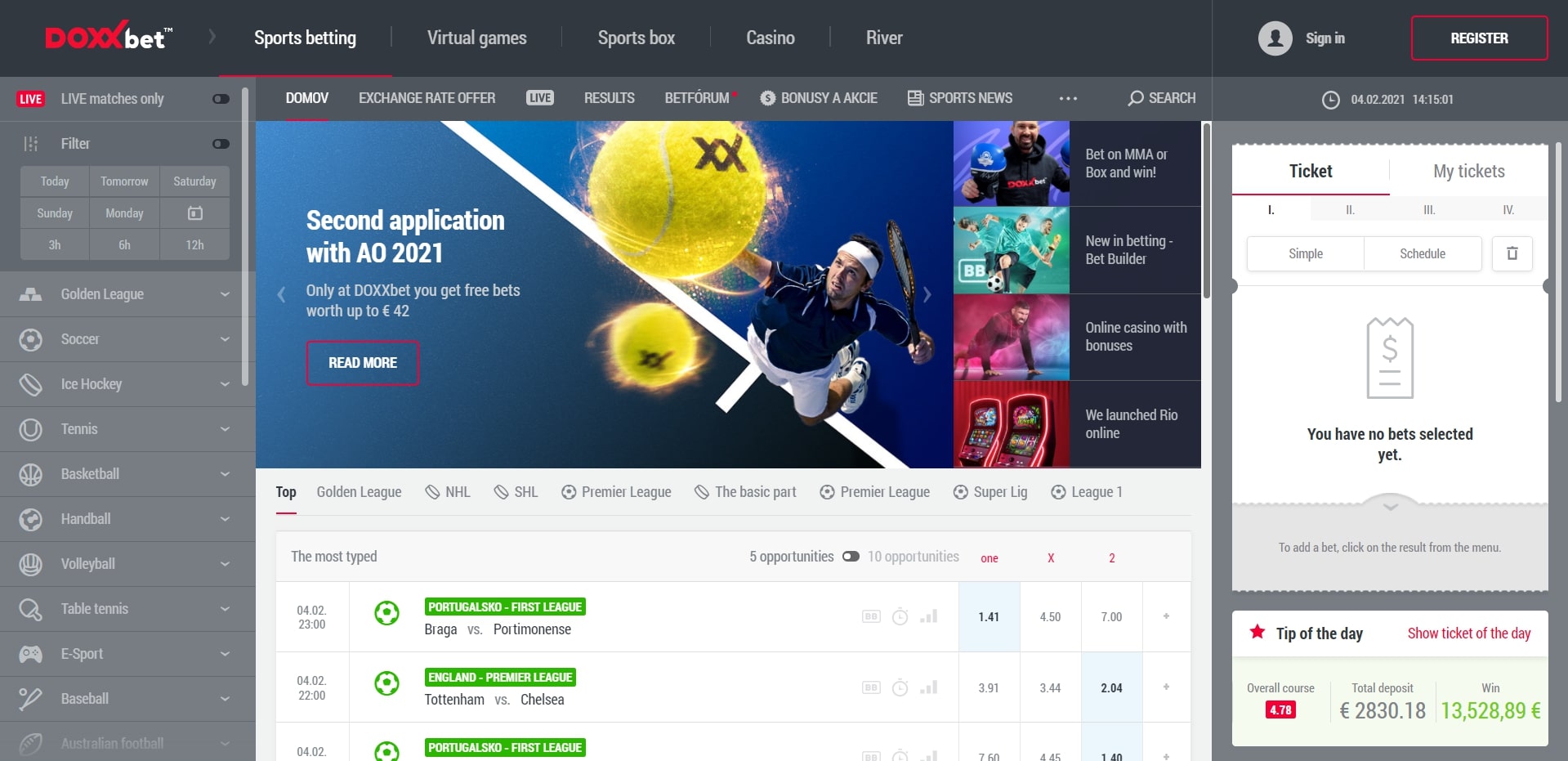Click statistics bars icon in Braga row

point(928,616)
